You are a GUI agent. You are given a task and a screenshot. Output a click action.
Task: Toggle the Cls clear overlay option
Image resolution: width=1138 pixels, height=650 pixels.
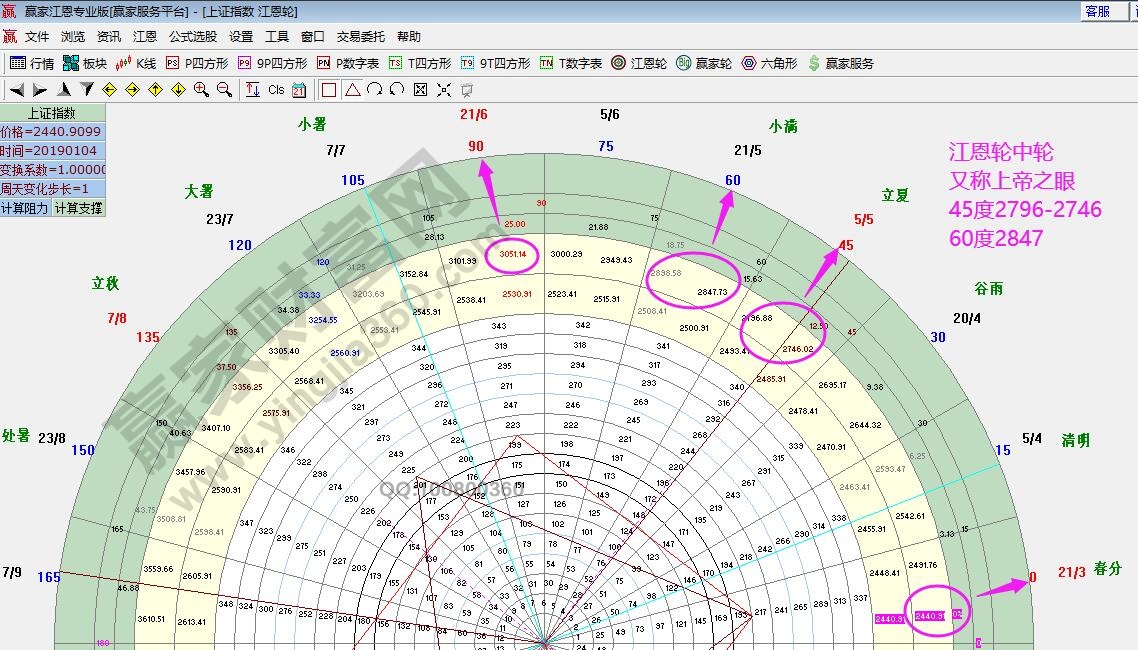tap(276, 89)
